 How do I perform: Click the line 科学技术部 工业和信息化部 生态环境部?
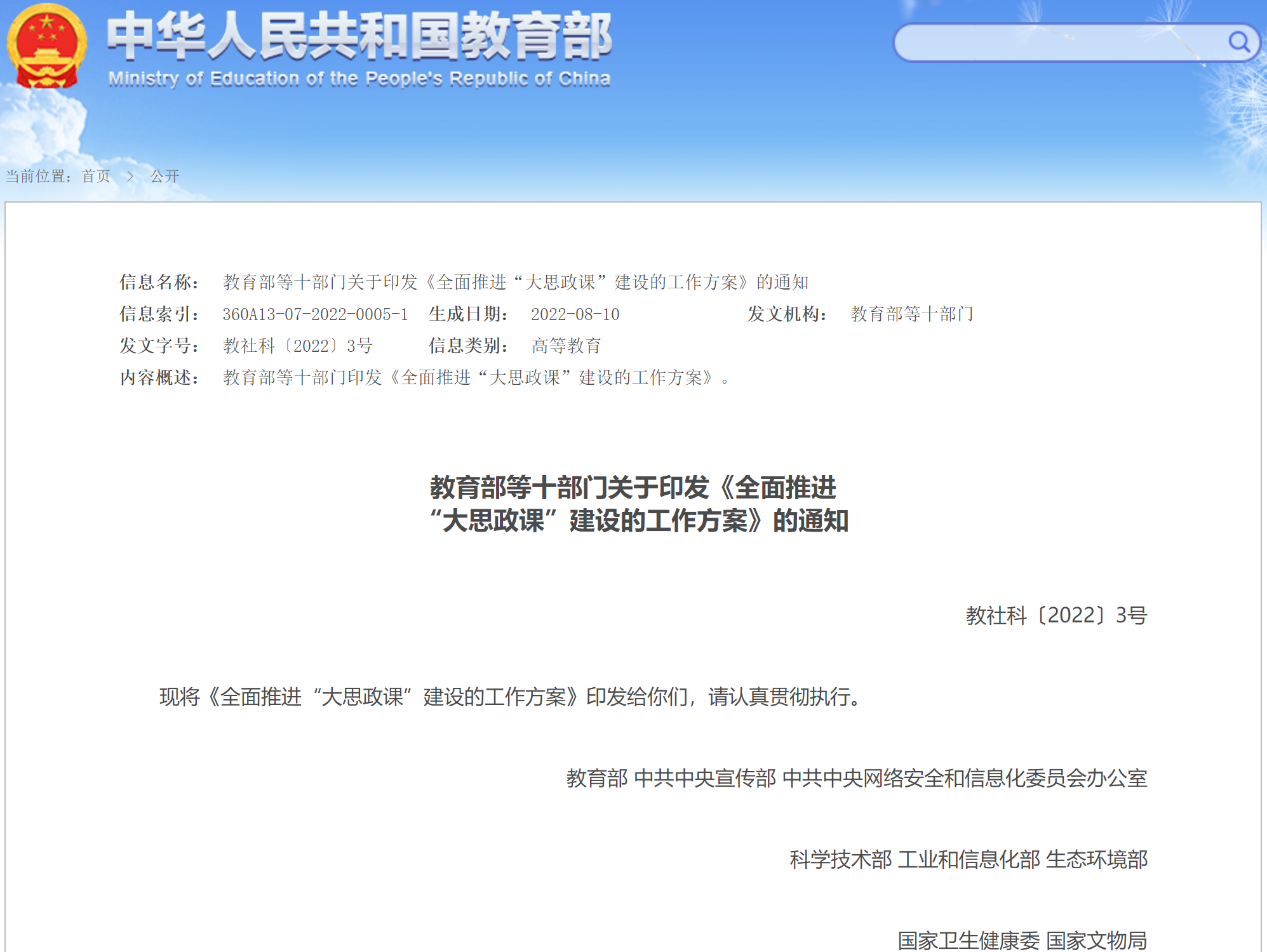pos(969,859)
